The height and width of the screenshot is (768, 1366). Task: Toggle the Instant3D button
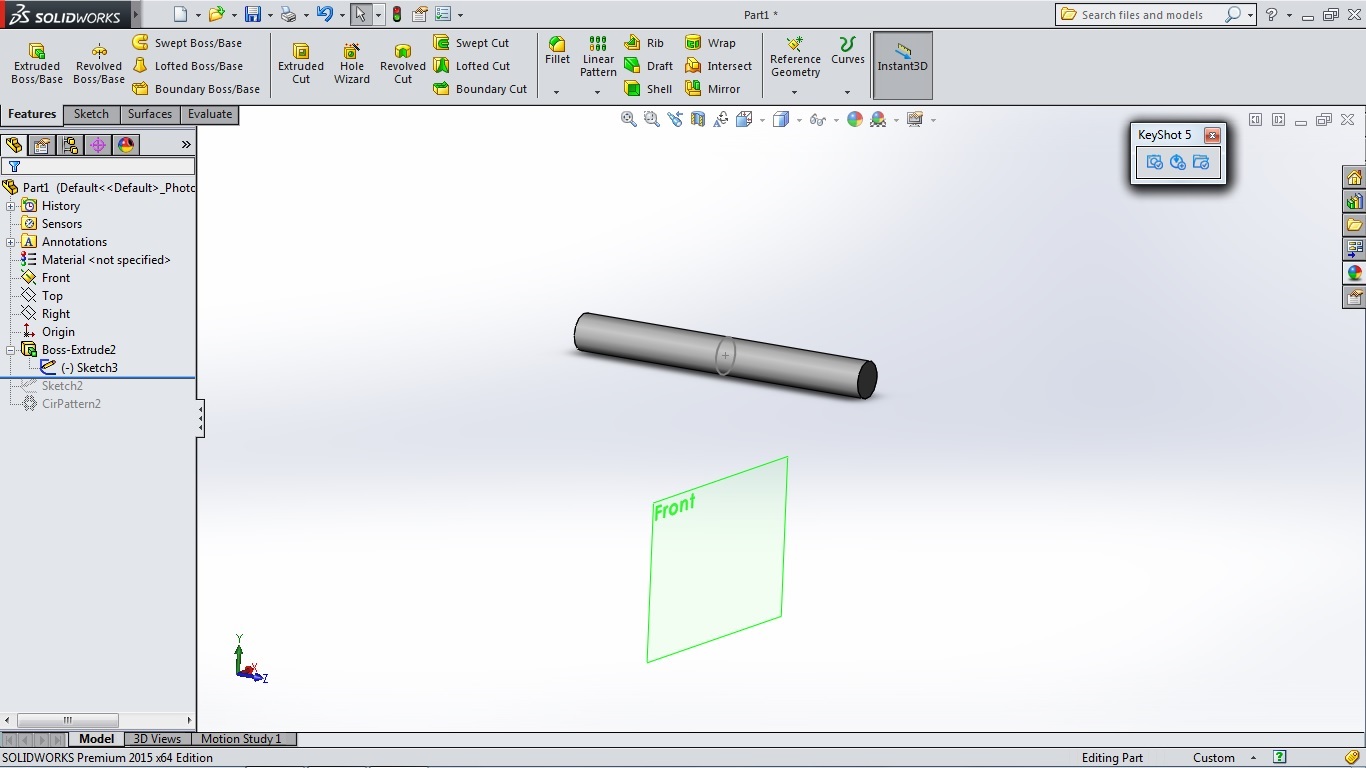903,65
